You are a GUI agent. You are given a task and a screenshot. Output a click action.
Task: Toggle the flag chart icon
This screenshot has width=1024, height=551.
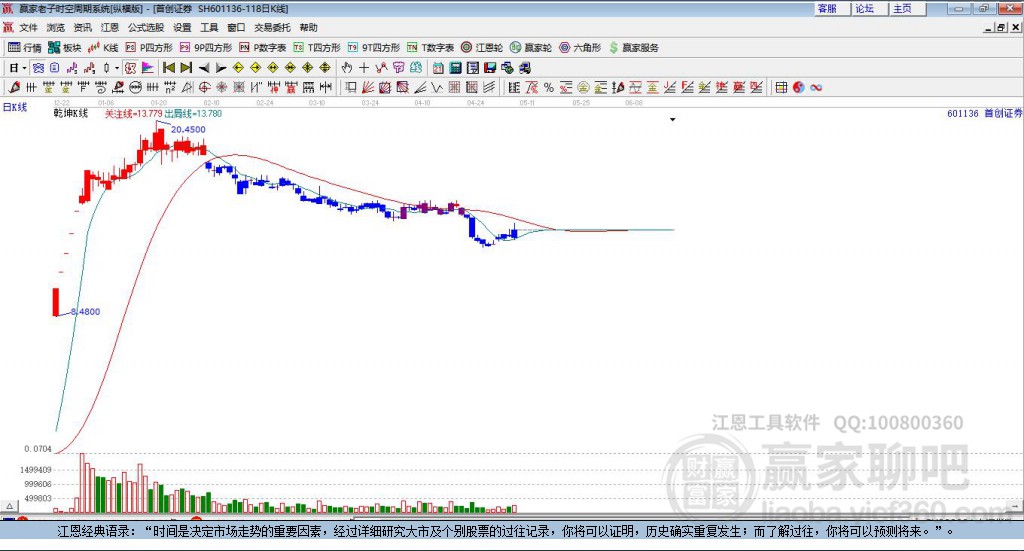pos(148,68)
